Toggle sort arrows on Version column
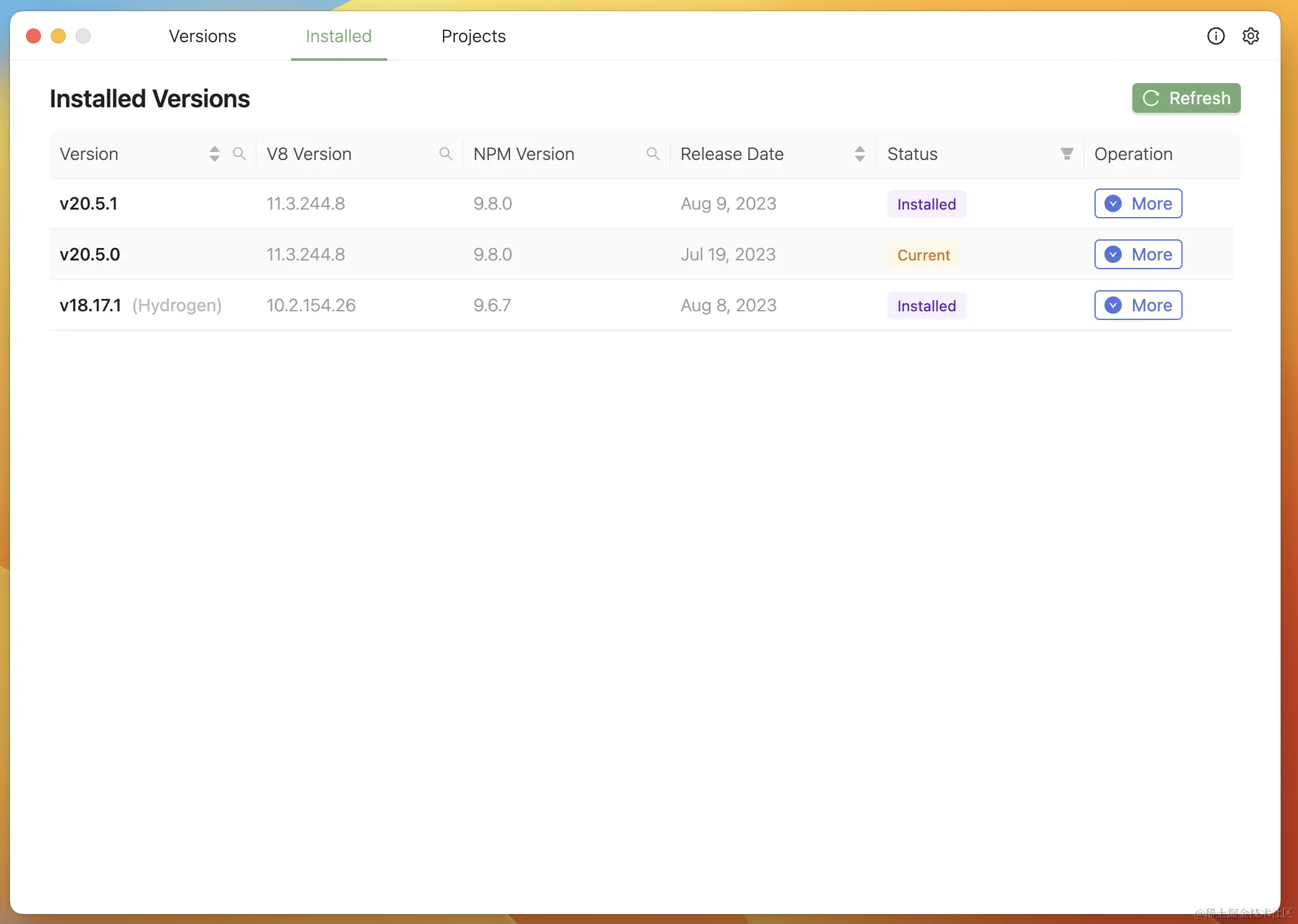 pyautogui.click(x=215, y=154)
